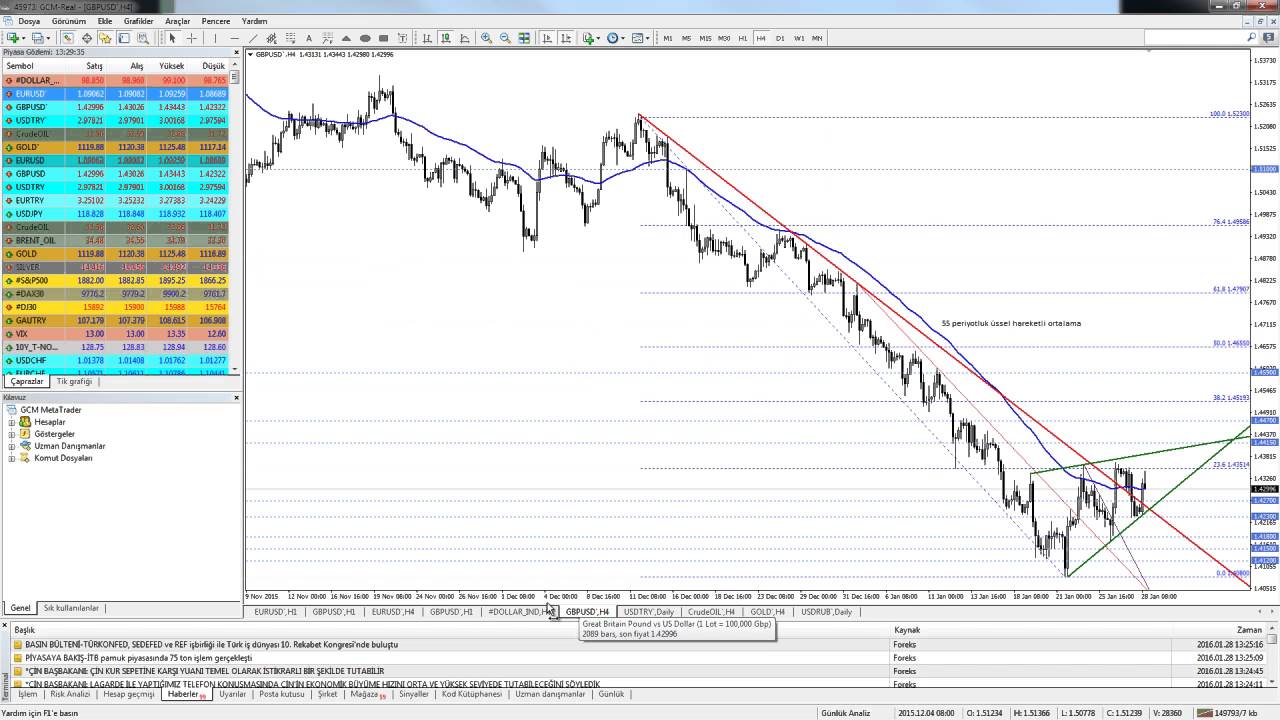Toggle Market Watch window icon

[x=68, y=38]
